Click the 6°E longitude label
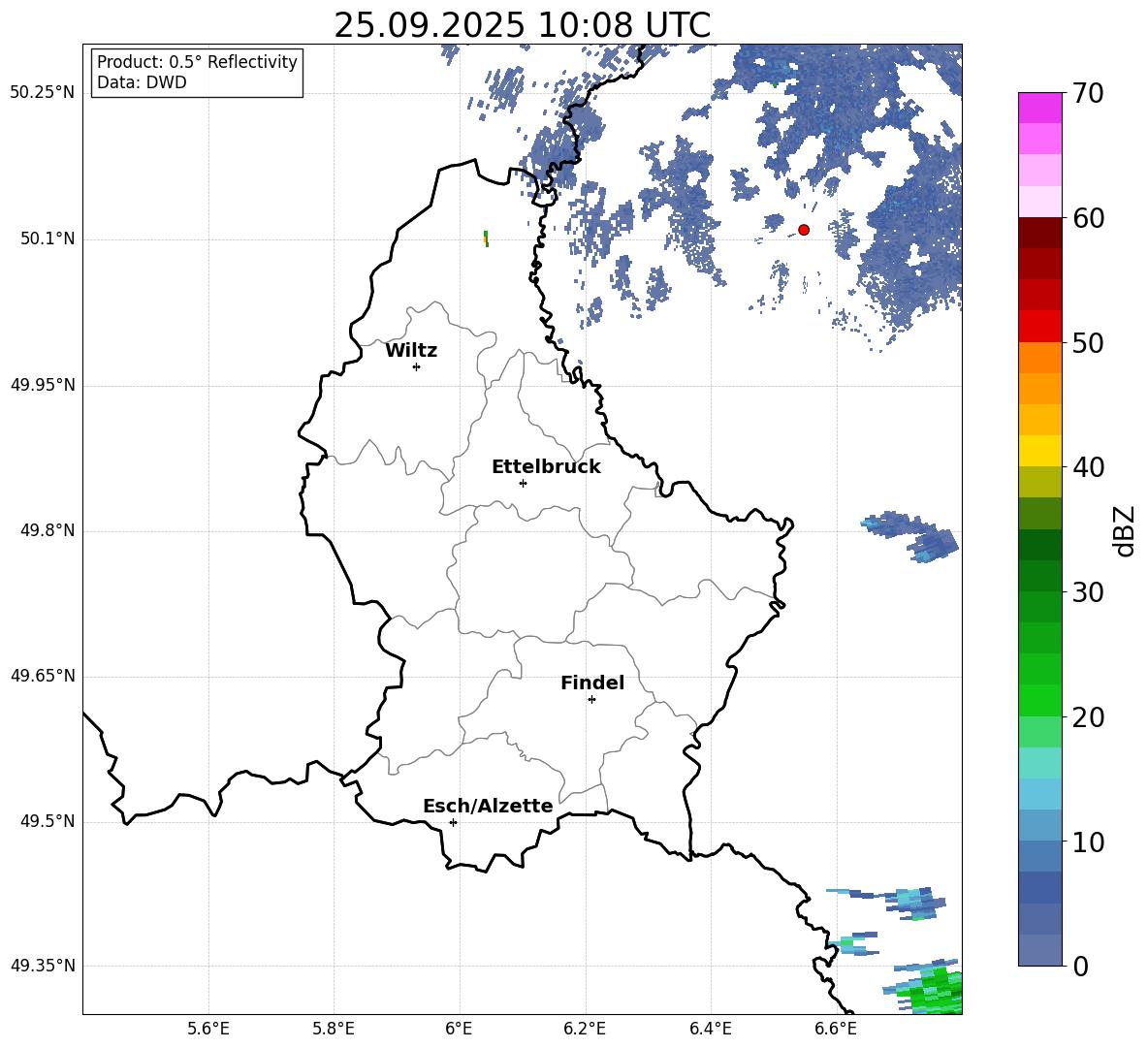This screenshot has width=1148, height=1048. point(459,1029)
